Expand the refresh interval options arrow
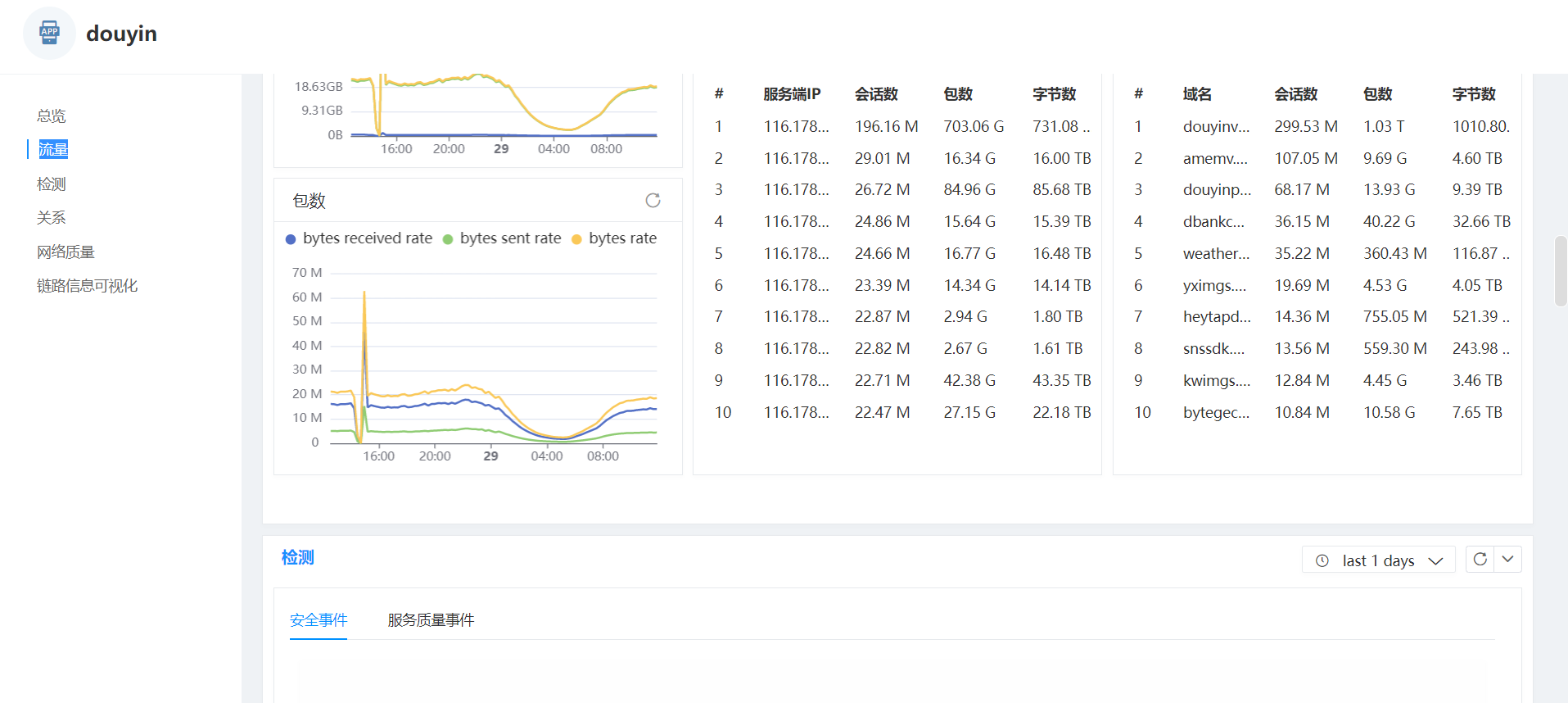The height and width of the screenshot is (703, 1568). coord(1507,560)
